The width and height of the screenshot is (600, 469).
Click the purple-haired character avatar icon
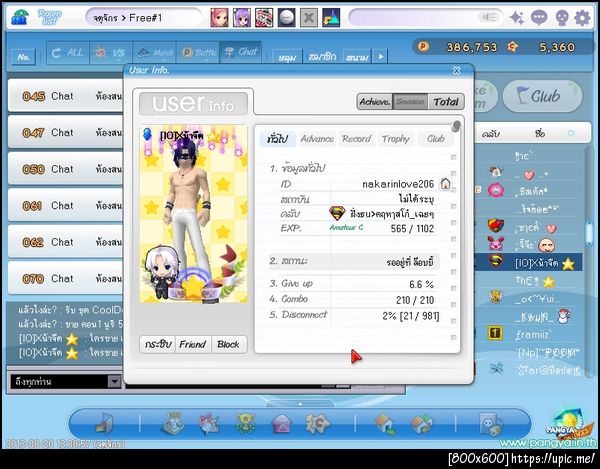tap(242, 18)
